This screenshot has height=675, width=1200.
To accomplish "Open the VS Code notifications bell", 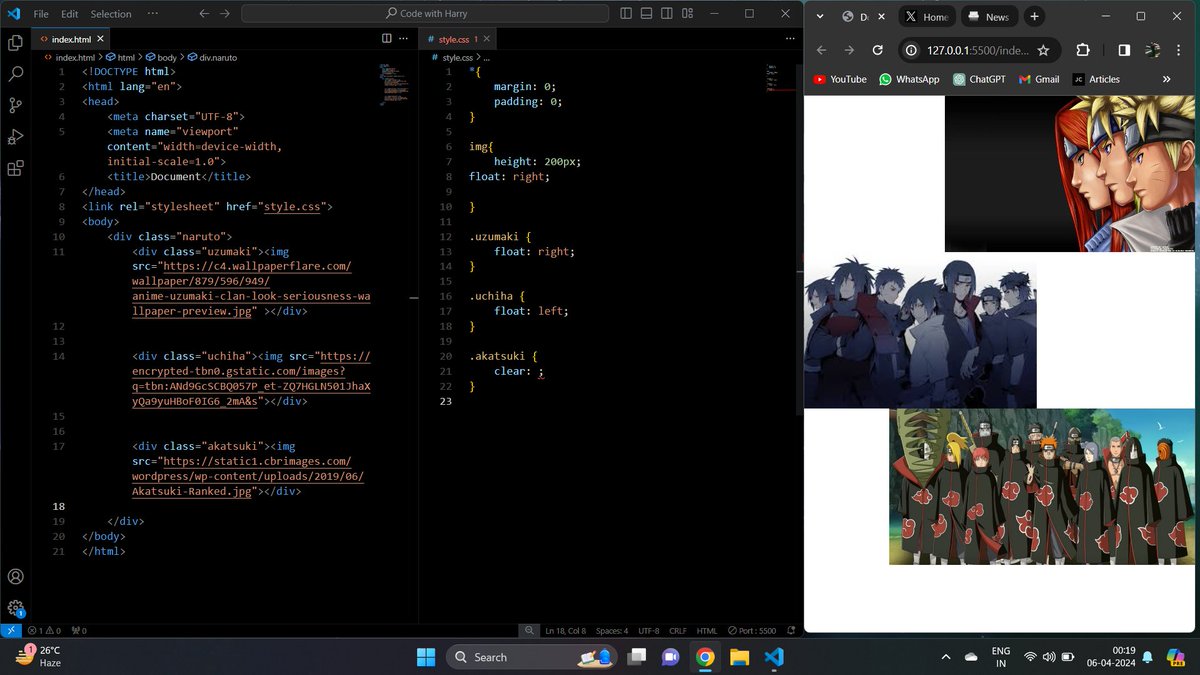I will pos(791,631).
